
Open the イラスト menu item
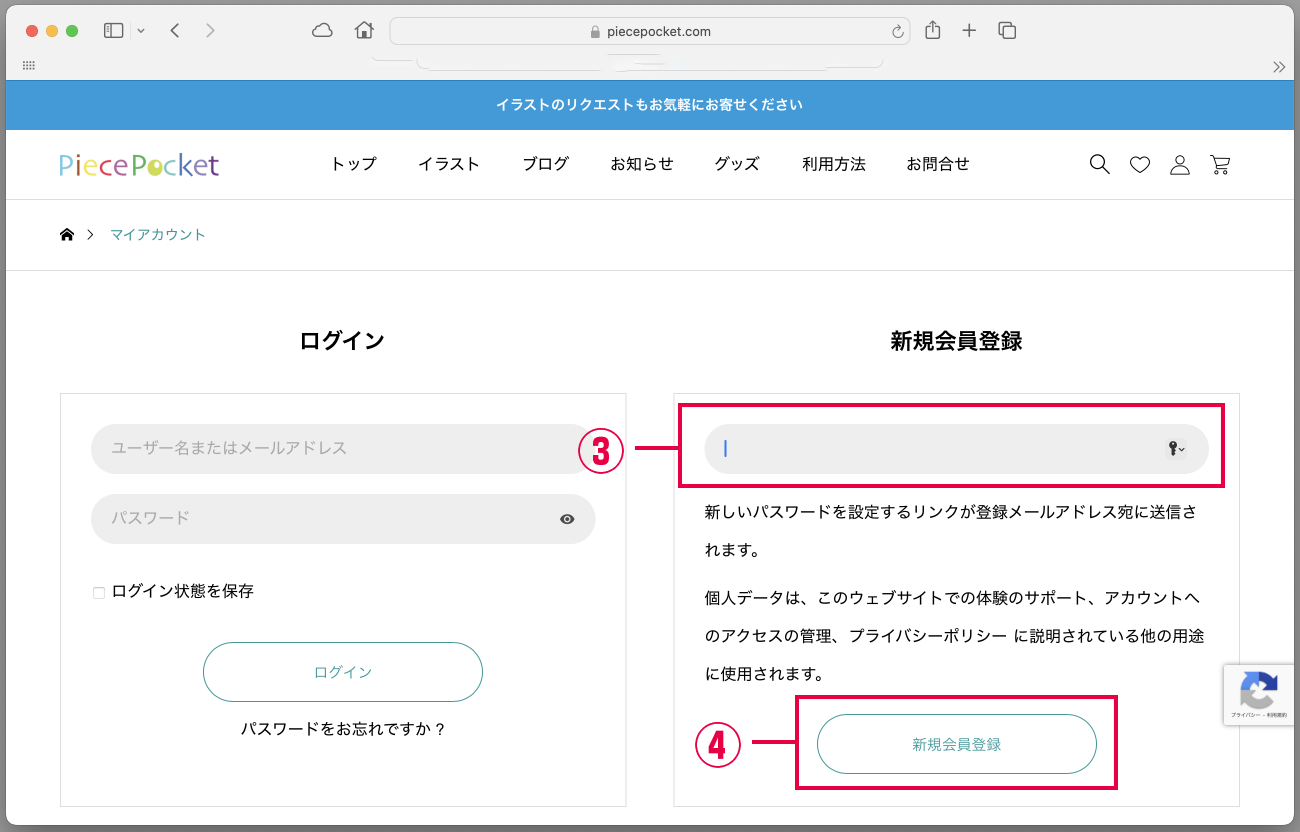click(x=449, y=164)
